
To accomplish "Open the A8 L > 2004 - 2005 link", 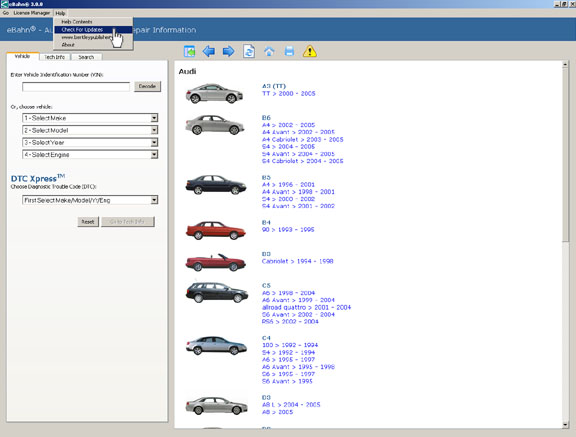I will pyautogui.click(x=291, y=404).
